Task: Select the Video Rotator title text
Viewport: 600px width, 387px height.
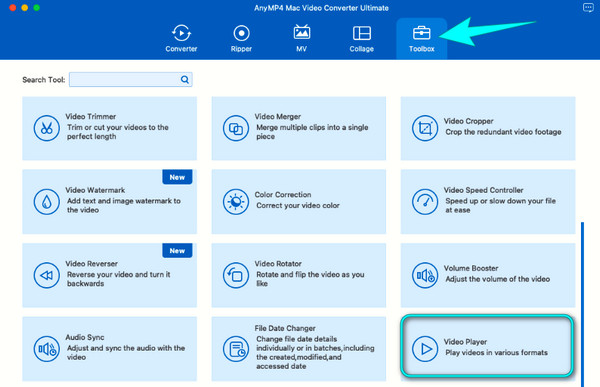Action: [278, 264]
